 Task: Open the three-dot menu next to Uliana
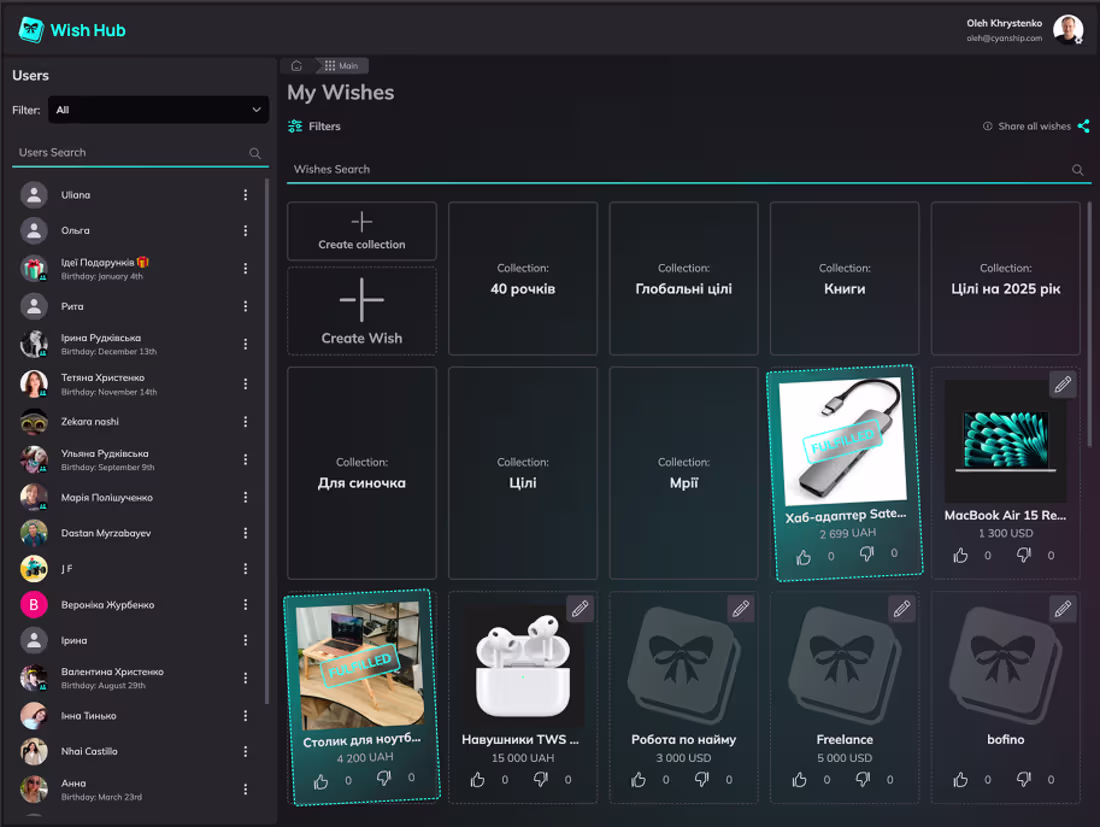[x=246, y=195]
